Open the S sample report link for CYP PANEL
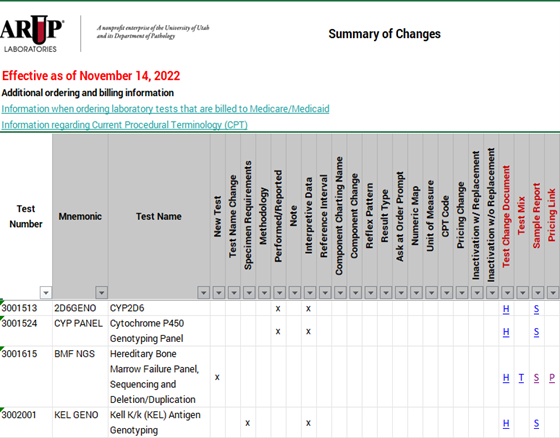Viewport: 560px width, 438px height. click(x=536, y=332)
